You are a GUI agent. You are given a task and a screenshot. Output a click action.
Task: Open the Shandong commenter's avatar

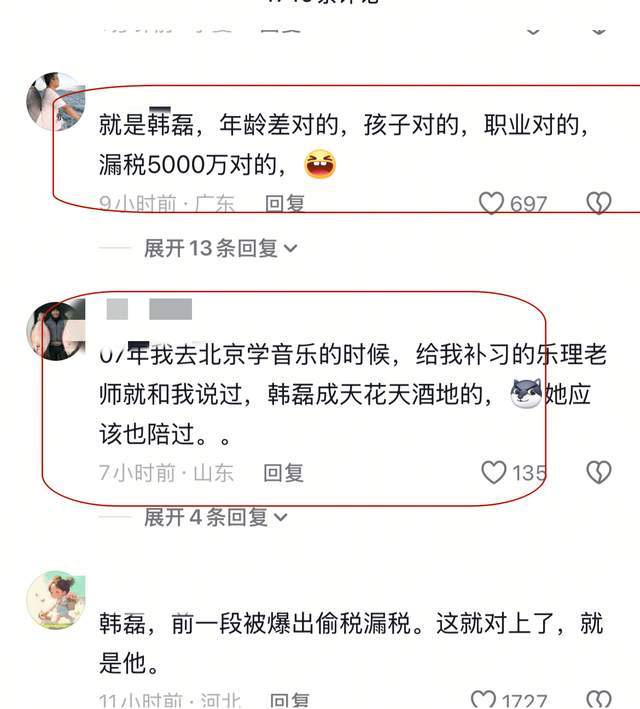click(56, 331)
